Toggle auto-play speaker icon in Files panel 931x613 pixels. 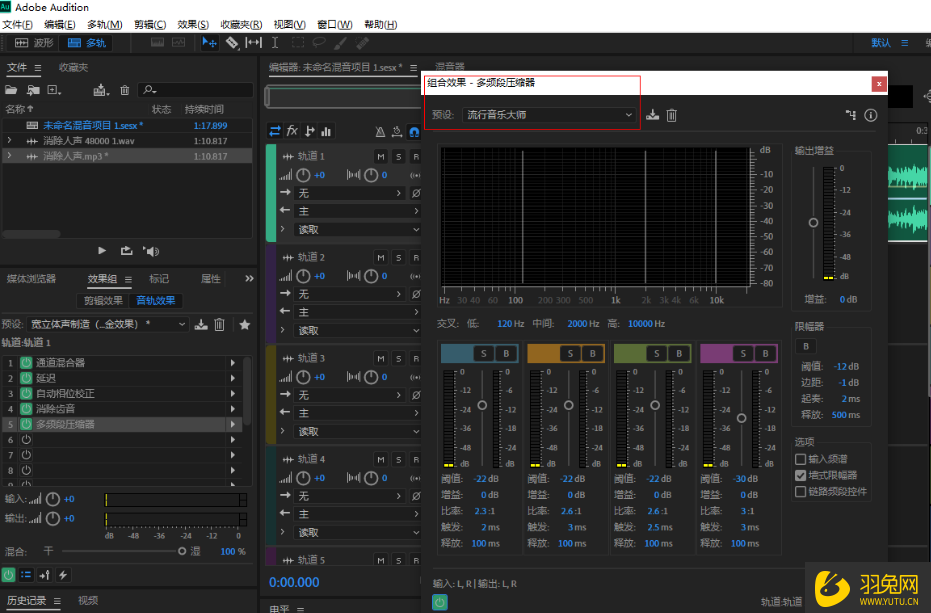coord(151,251)
